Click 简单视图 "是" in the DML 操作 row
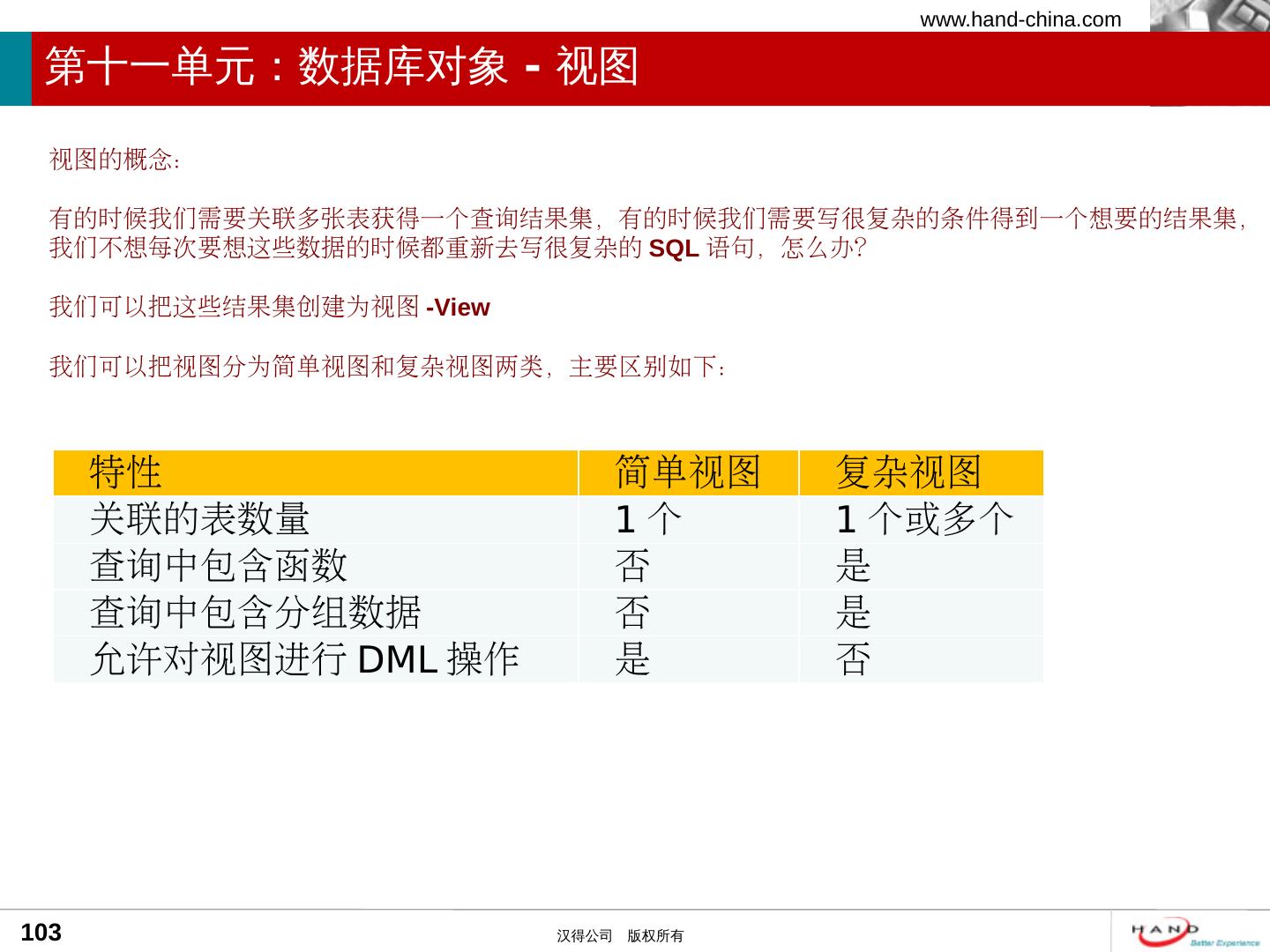The height and width of the screenshot is (952, 1270). pos(689,659)
